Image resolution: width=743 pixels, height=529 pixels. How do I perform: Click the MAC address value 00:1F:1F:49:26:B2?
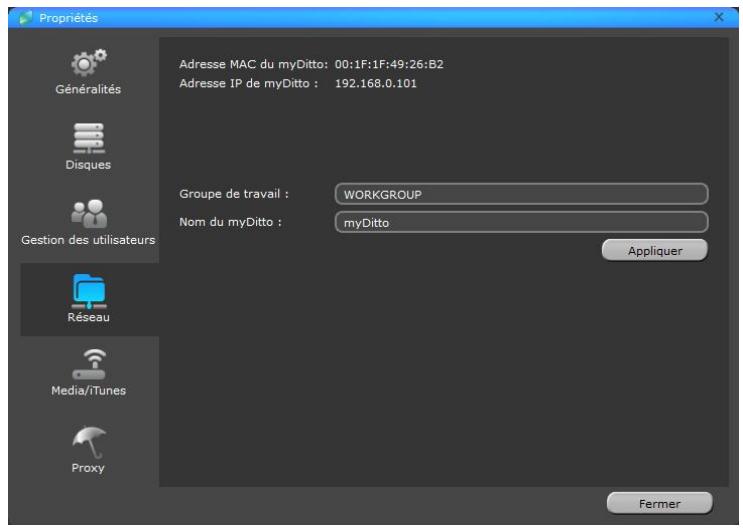point(388,65)
